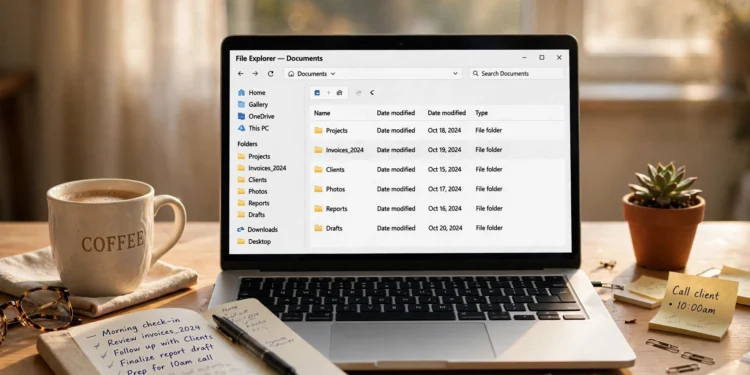Click 'File folder' in the Clients row
Image resolution: width=750 pixels, height=375 pixels.
489,169
